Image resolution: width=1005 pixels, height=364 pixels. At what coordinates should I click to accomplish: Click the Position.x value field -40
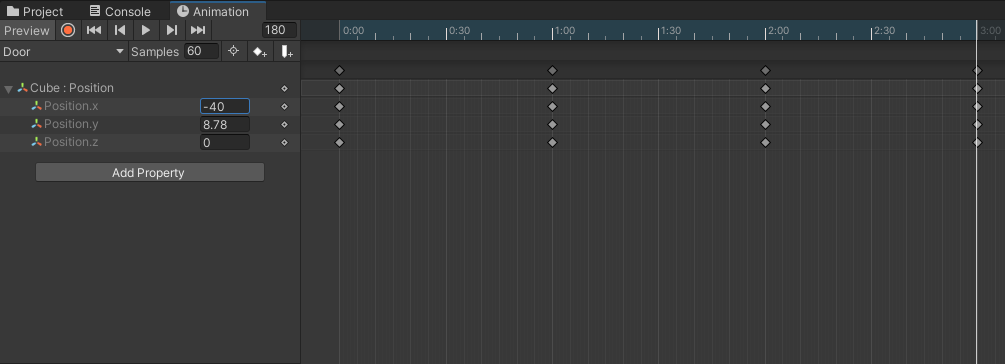click(225, 106)
